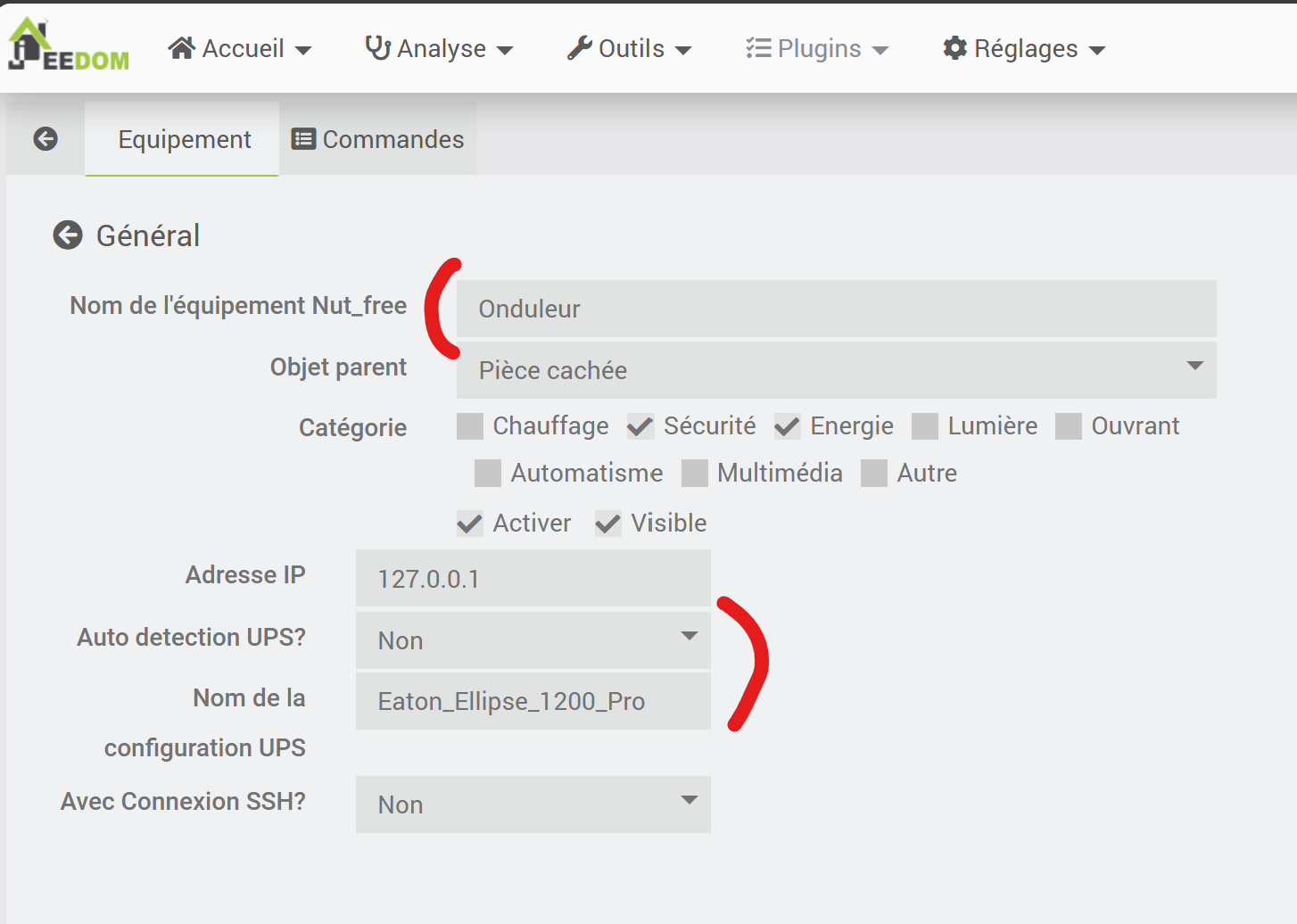The image size is (1297, 924).
Task: Open the Objet parent dropdown
Action: point(836,370)
